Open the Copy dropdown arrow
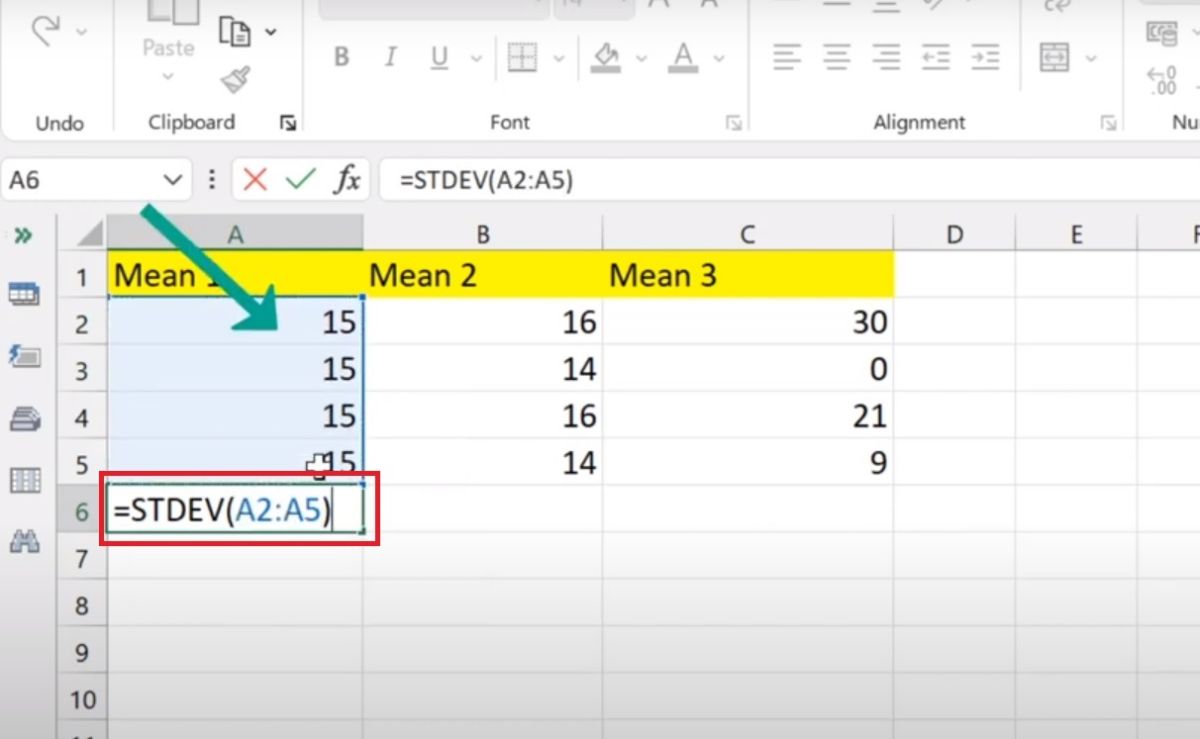 (x=271, y=33)
